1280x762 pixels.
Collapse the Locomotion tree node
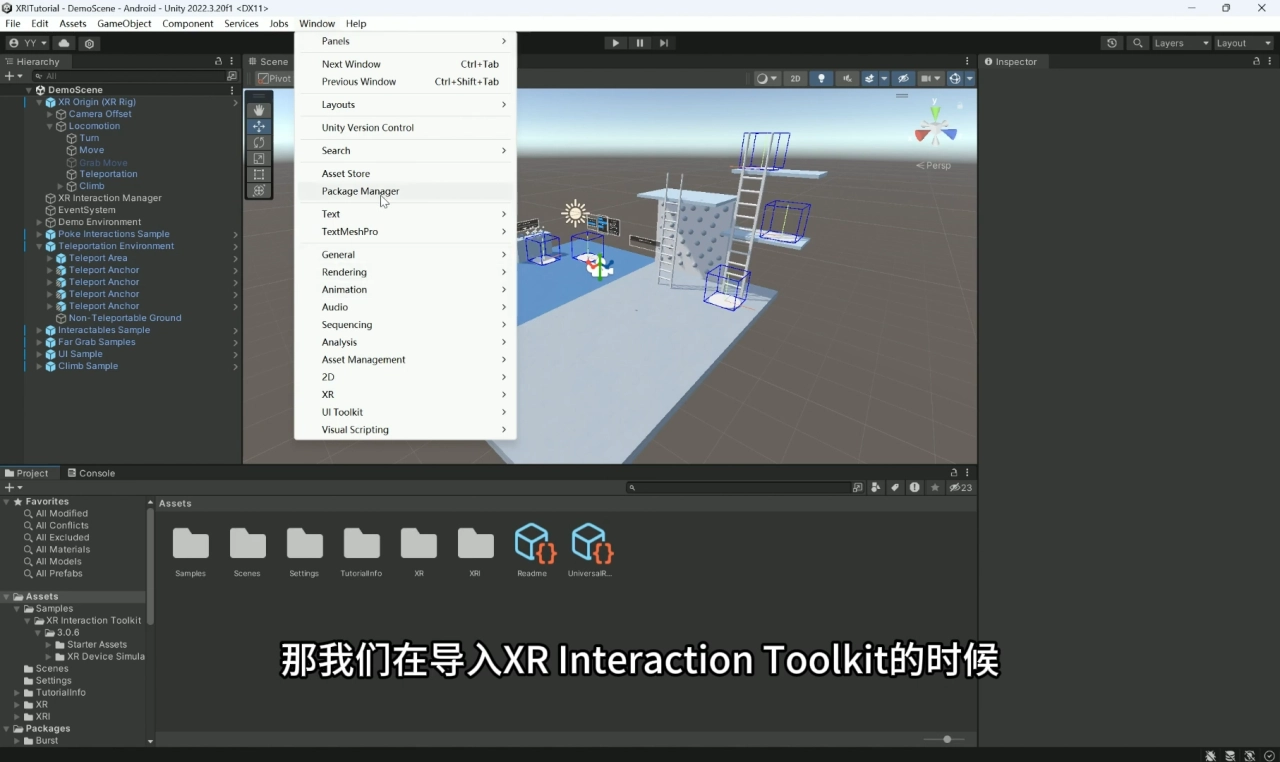[50, 126]
